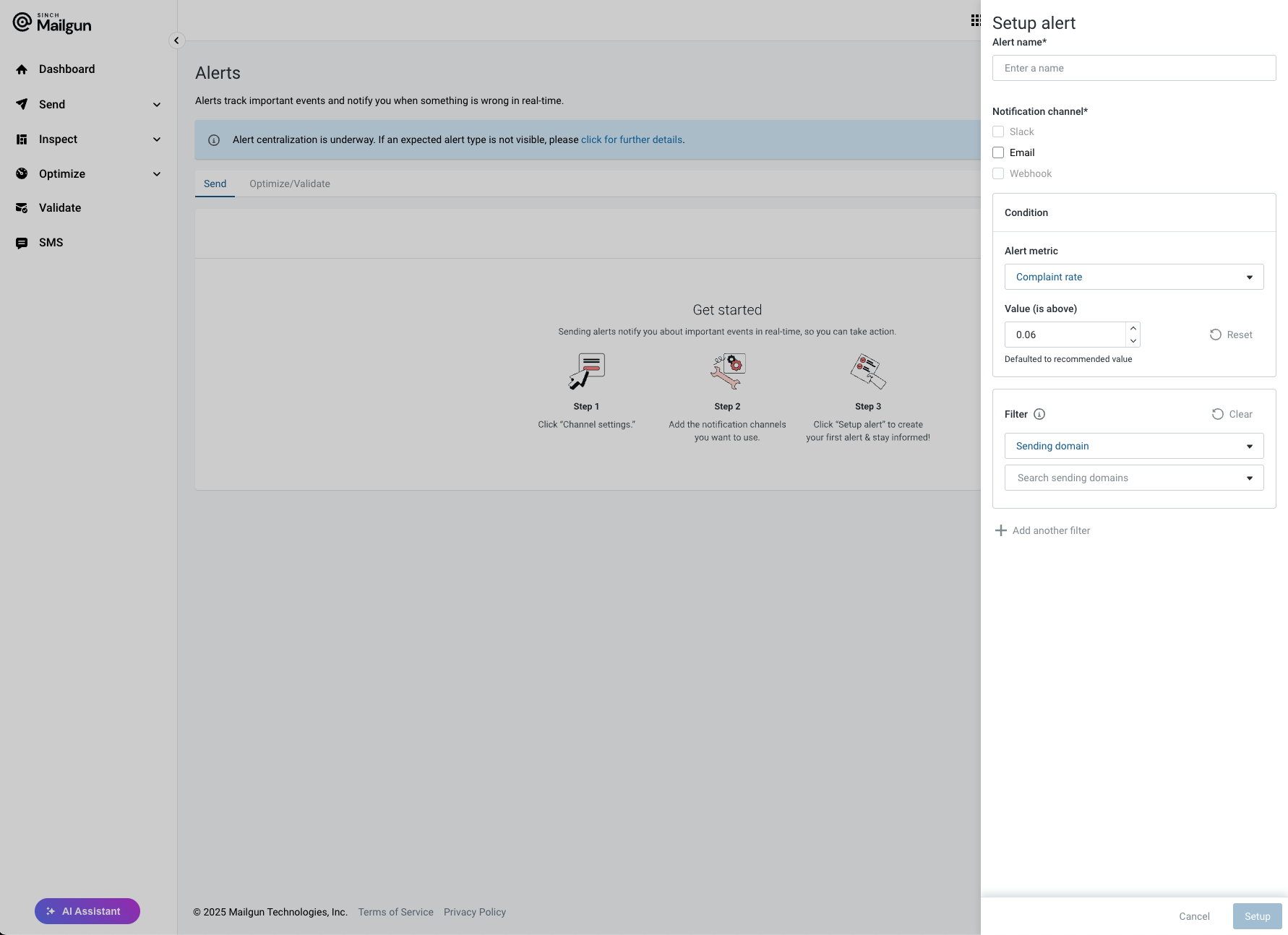This screenshot has width=1288, height=935.
Task: Open the Alert metric Complaint rate dropdown
Action: (x=1133, y=277)
